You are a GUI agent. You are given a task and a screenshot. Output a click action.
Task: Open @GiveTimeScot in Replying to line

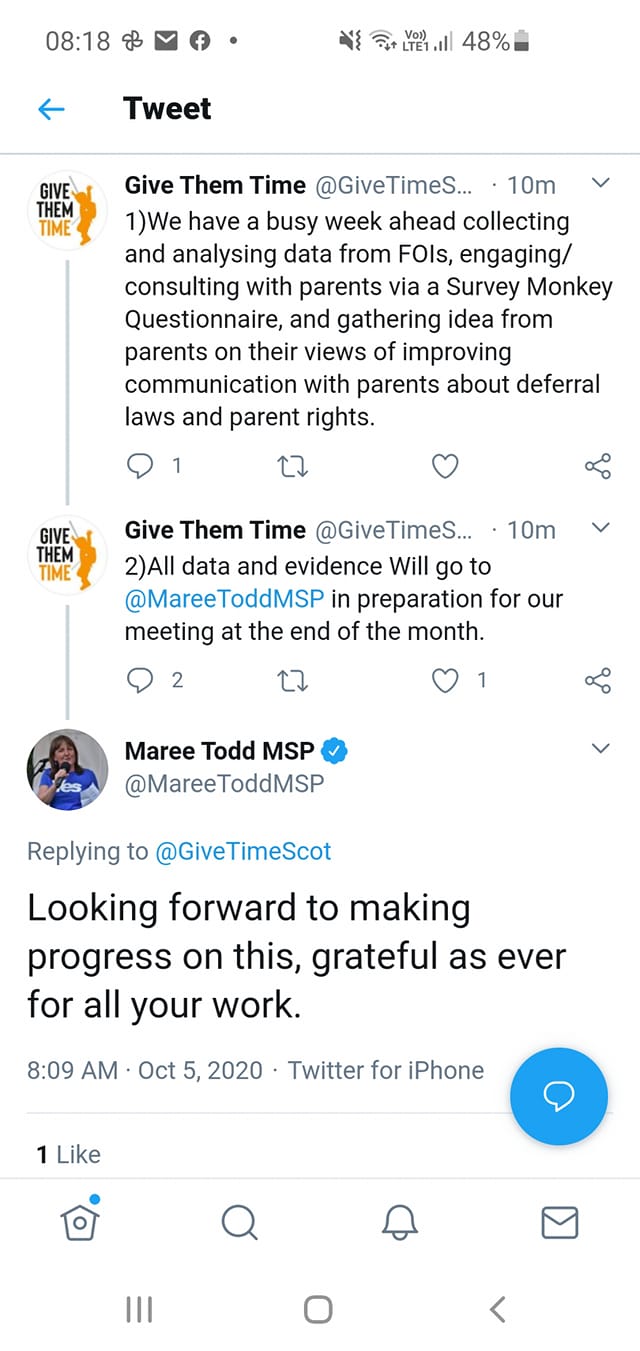pos(243,851)
